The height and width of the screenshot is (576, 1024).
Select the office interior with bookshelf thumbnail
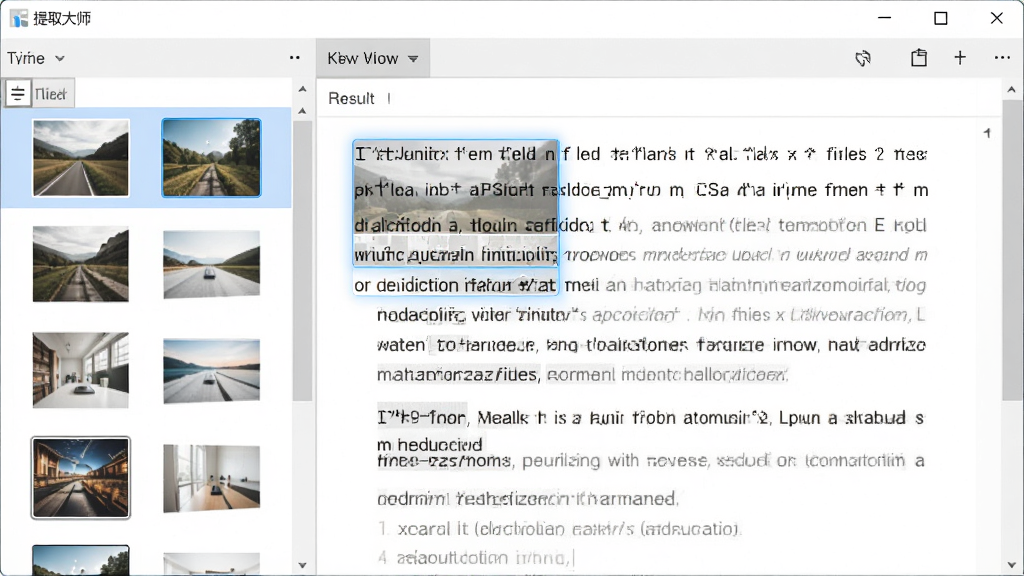81,370
